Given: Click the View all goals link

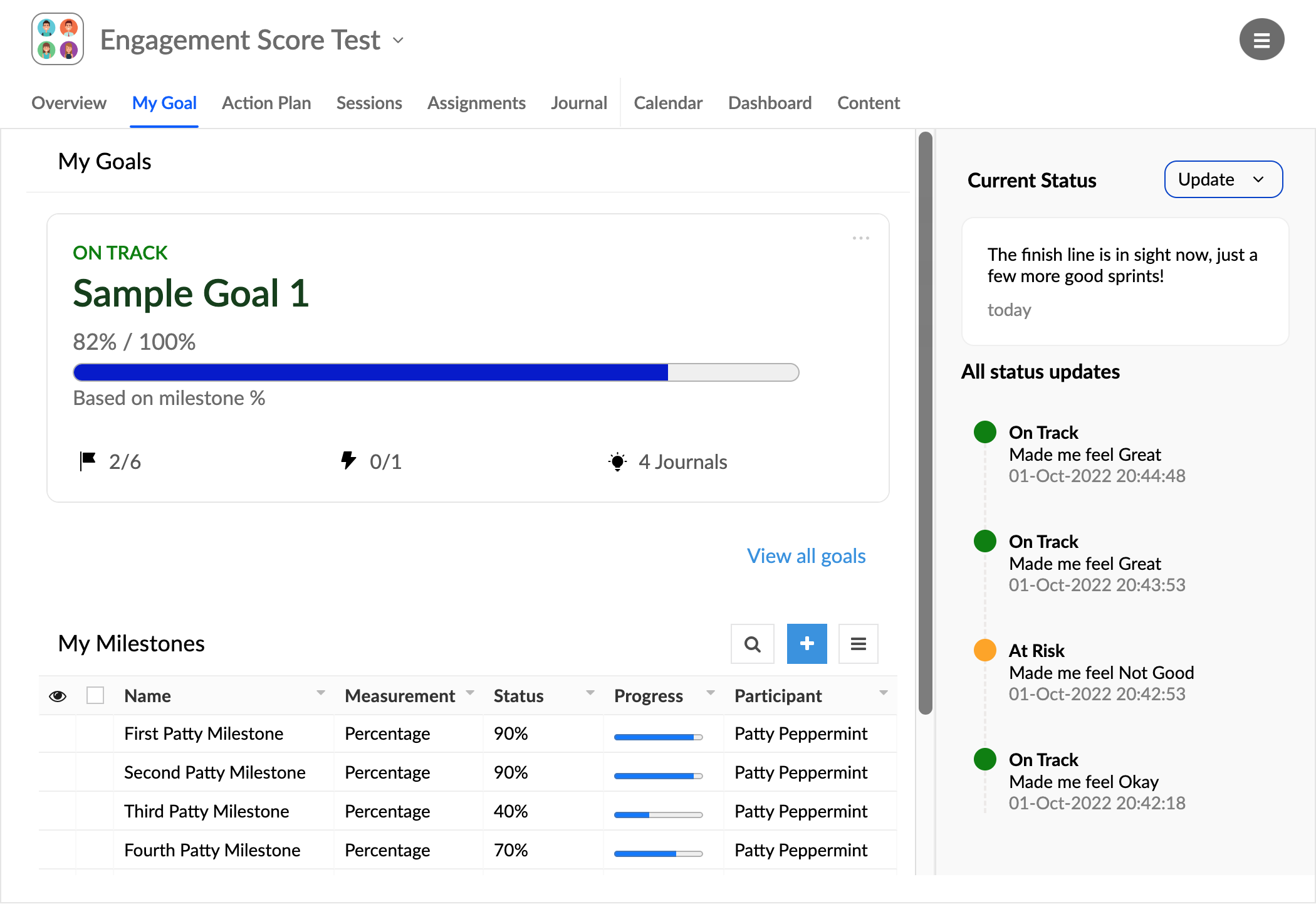Looking at the screenshot, I should (x=806, y=556).
